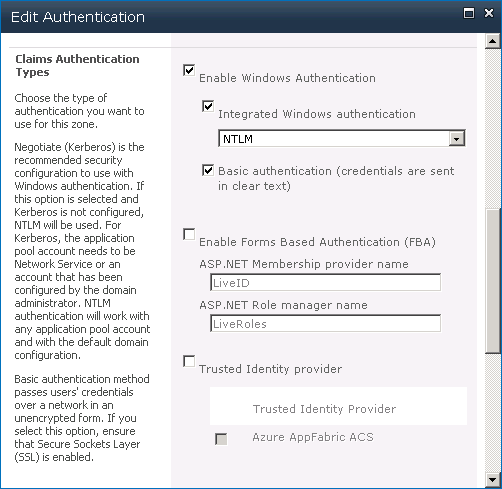Click the Azure AppFabric ACS label text
This screenshot has width=502, height=489.
(x=313, y=437)
